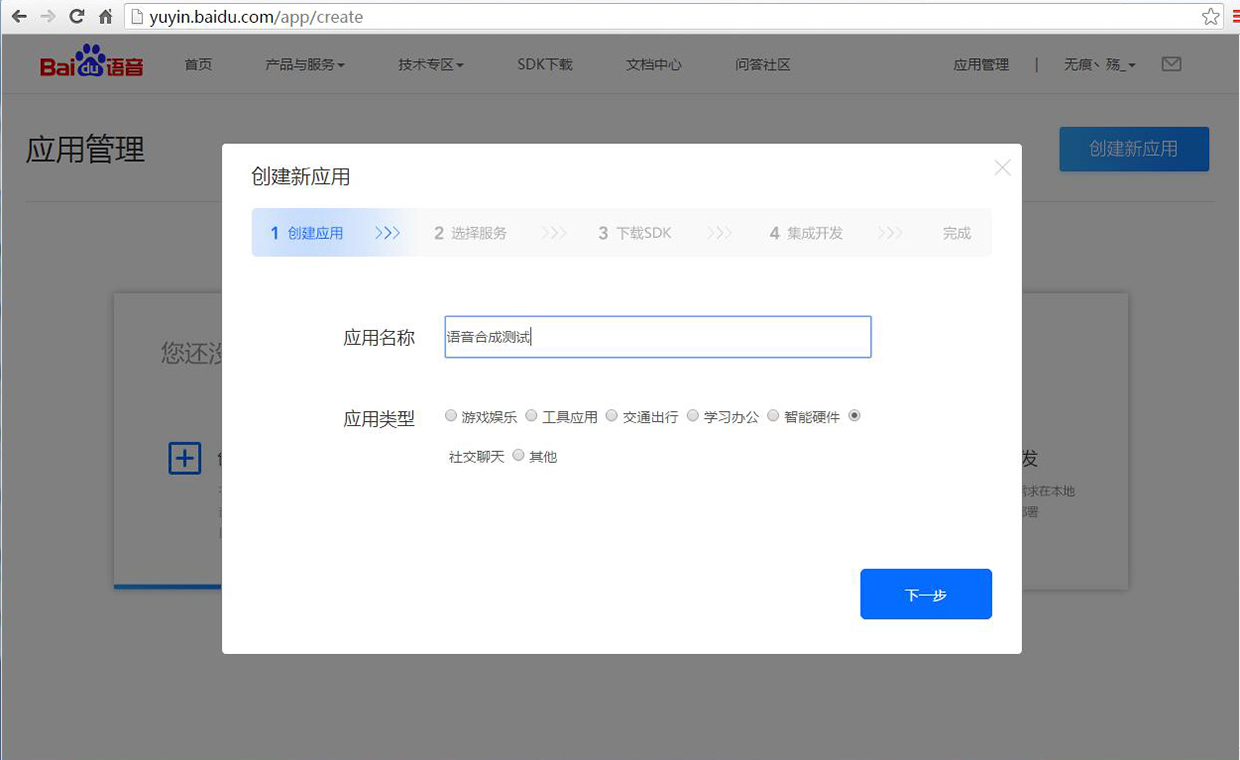Viewport: 1240px width, 760px height.
Task: Click the browser address bar URL
Action: [600, 17]
